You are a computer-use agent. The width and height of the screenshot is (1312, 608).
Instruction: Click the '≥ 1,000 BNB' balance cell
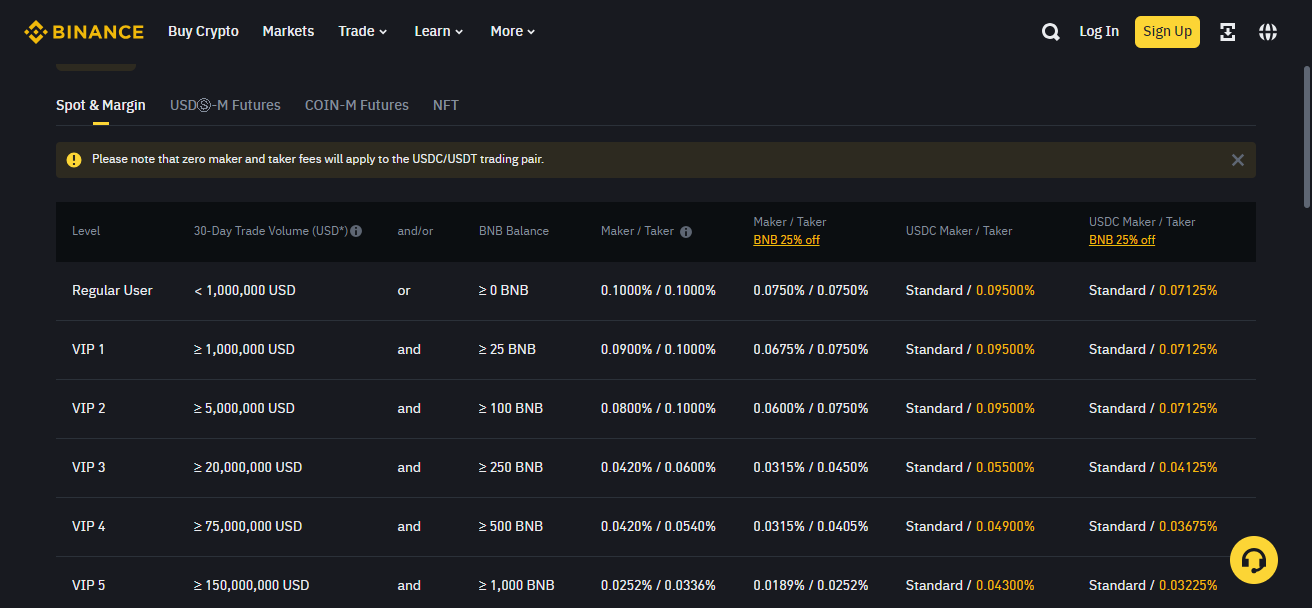tap(517, 585)
